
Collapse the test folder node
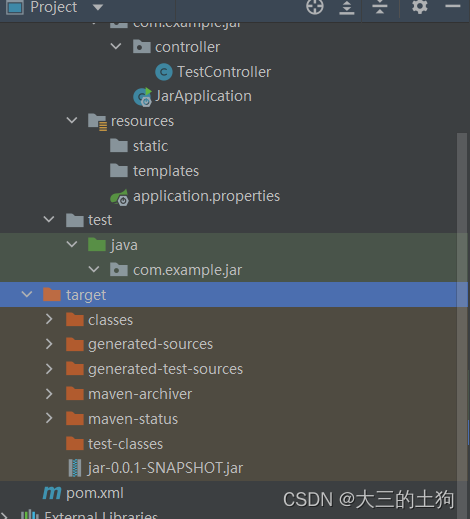[x=49, y=219]
